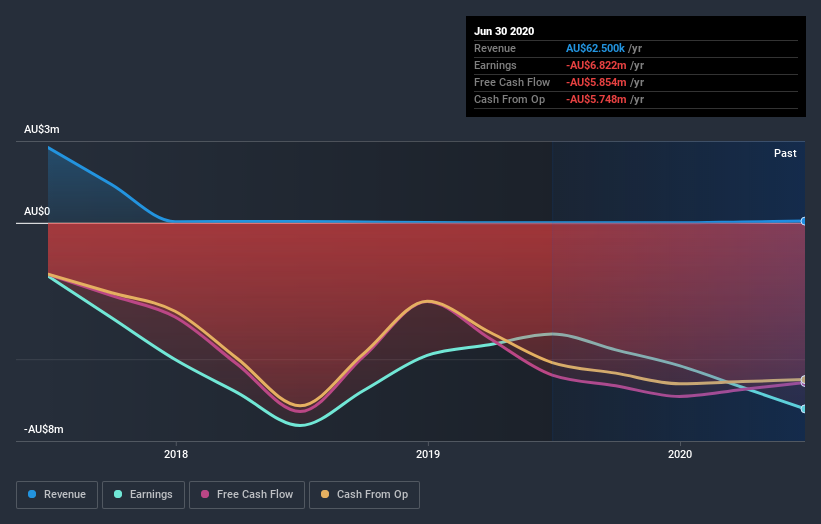The width and height of the screenshot is (821, 524).
Task: Click the Jun 30 2020 tooltip date
Action: pyautogui.click(x=504, y=31)
